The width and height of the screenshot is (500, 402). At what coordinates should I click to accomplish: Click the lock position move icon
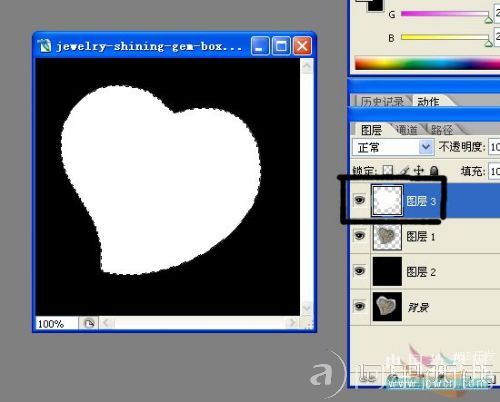point(419,171)
